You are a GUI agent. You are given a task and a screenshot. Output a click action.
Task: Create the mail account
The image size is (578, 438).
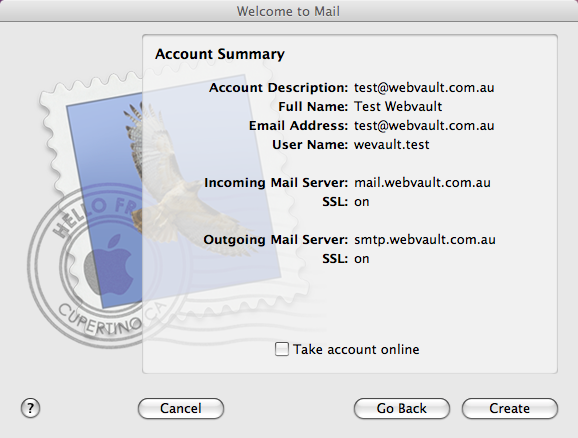[509, 409]
